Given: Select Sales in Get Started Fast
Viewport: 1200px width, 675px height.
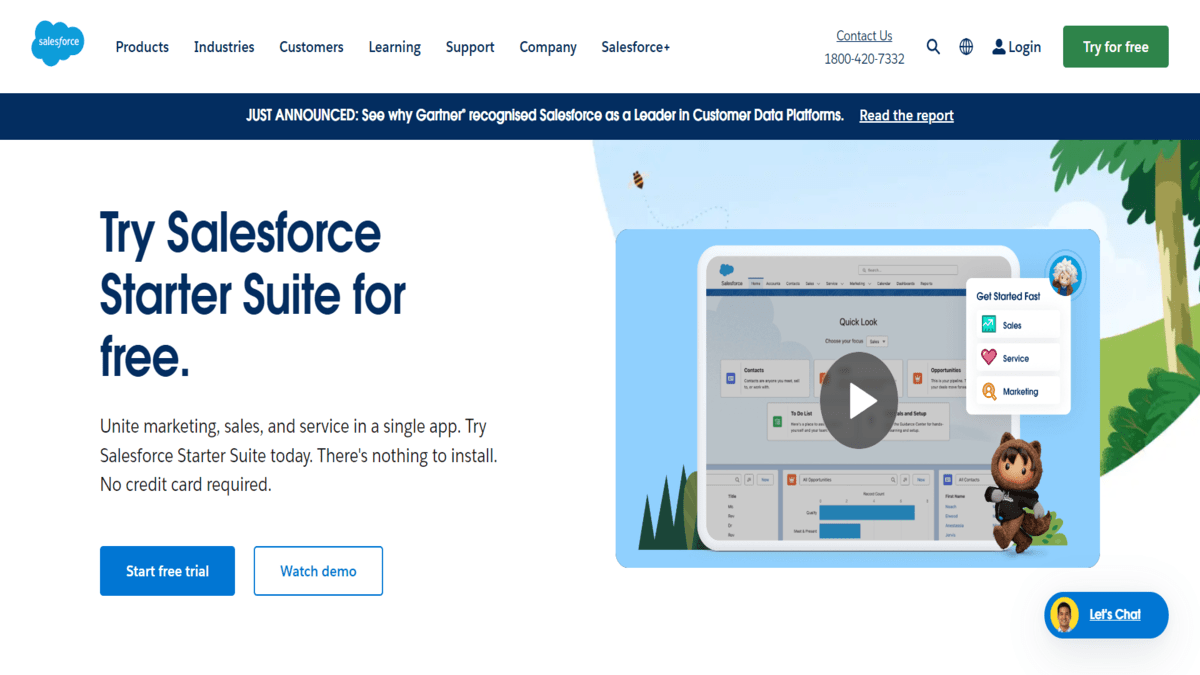Looking at the screenshot, I should (x=1020, y=325).
